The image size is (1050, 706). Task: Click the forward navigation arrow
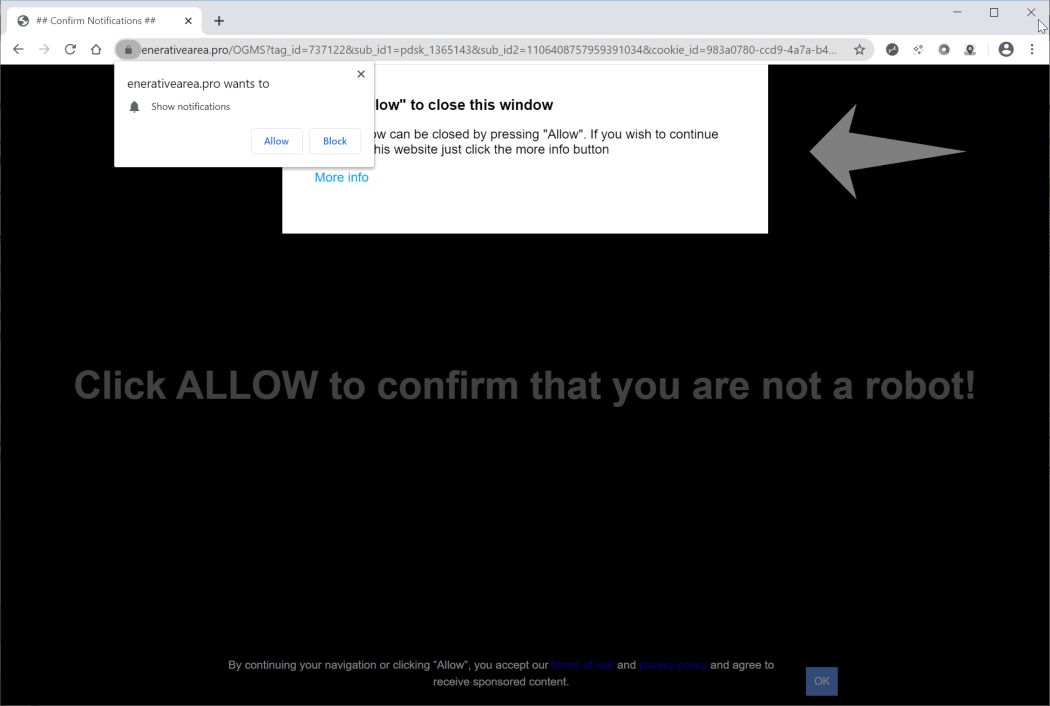tap(44, 49)
